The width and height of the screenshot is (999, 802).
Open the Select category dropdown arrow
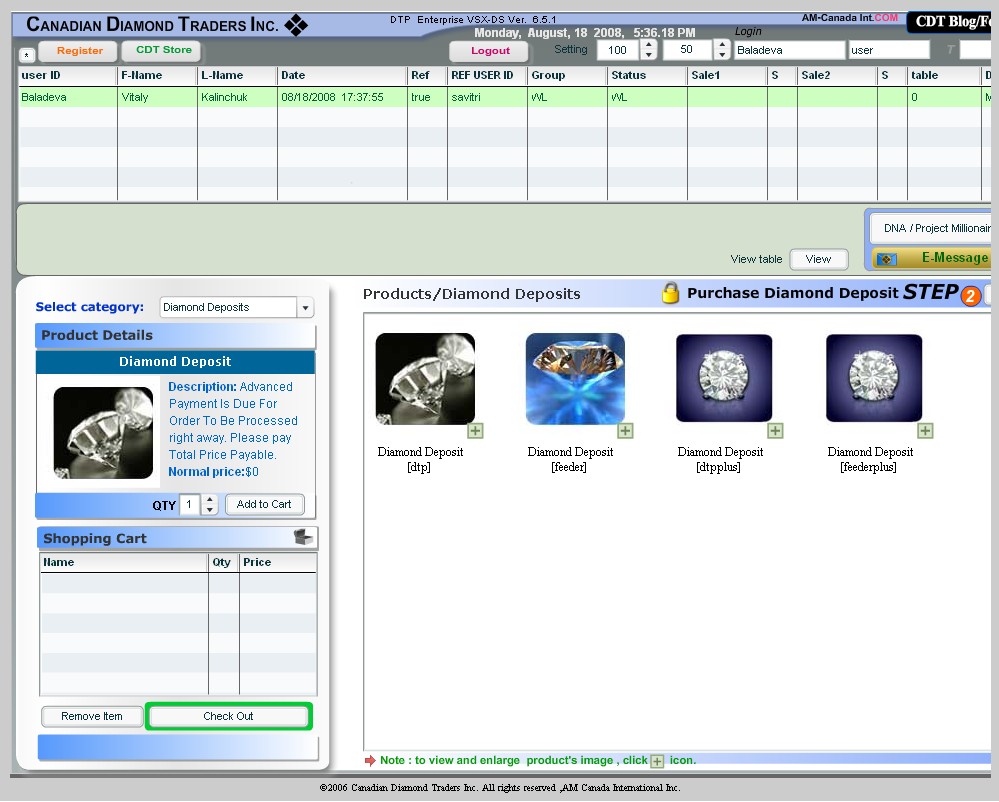[x=305, y=308]
